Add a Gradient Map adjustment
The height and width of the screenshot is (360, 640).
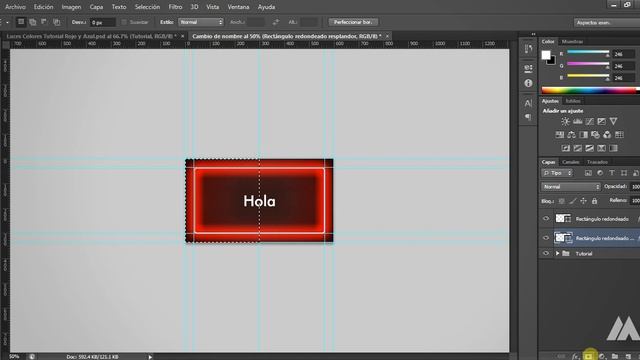pos(613,148)
